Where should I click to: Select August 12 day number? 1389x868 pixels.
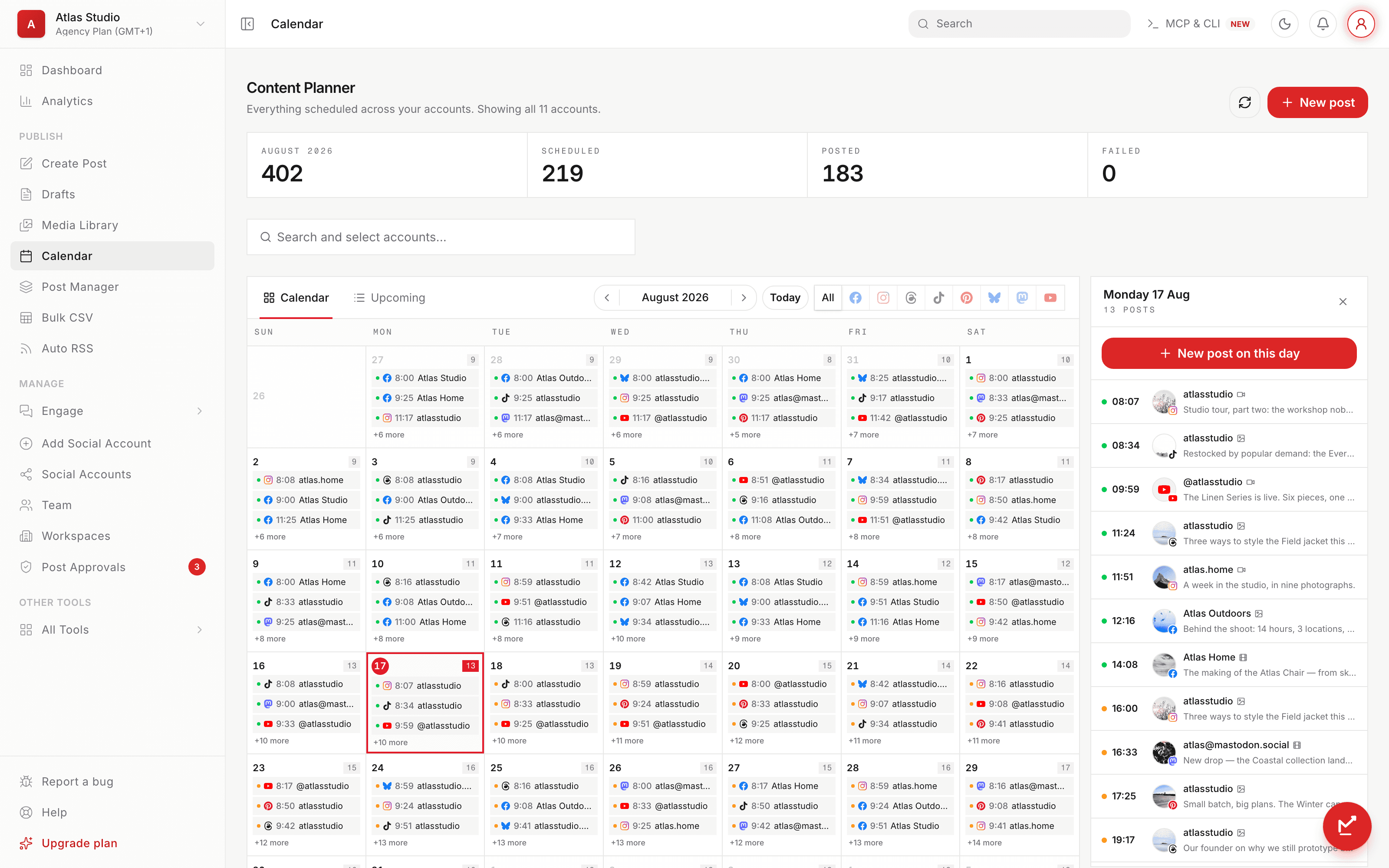pos(616,564)
